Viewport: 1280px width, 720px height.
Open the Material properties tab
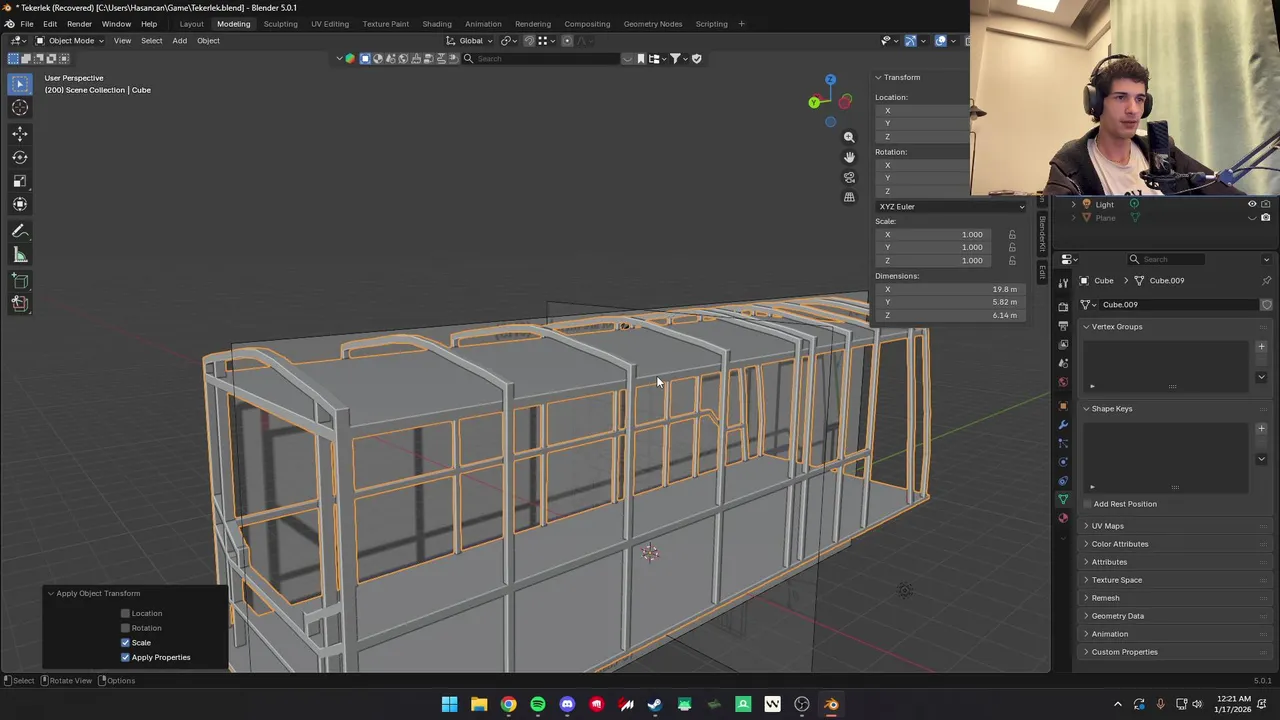pyautogui.click(x=1063, y=518)
